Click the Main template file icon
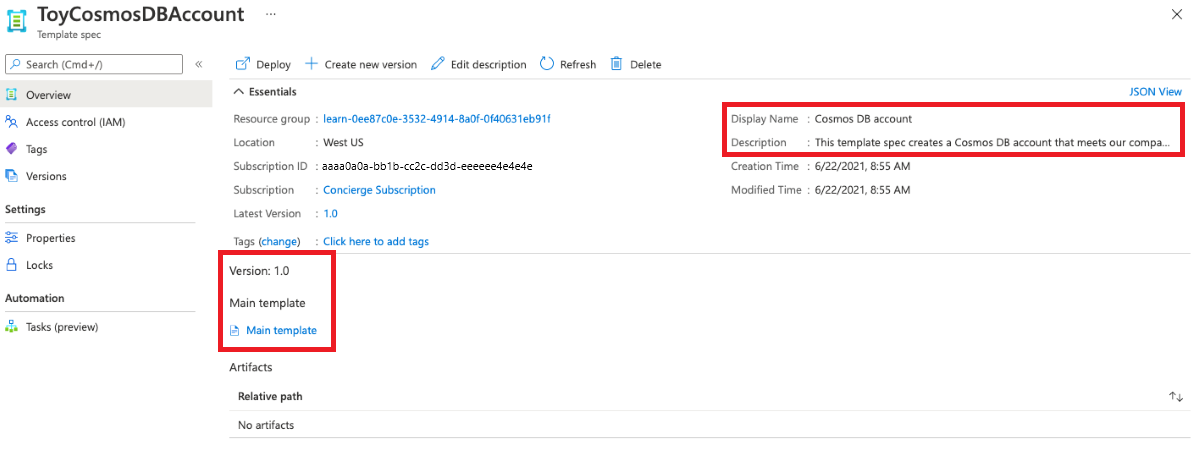 (235, 331)
